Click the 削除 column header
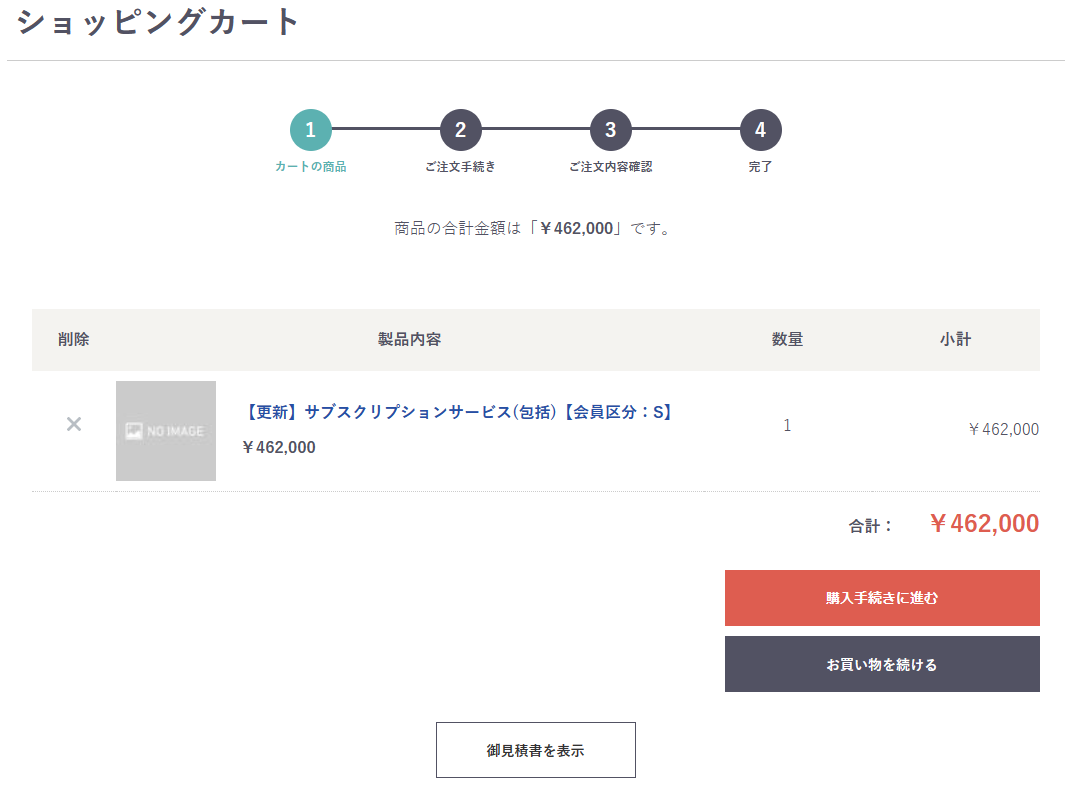 point(73,340)
